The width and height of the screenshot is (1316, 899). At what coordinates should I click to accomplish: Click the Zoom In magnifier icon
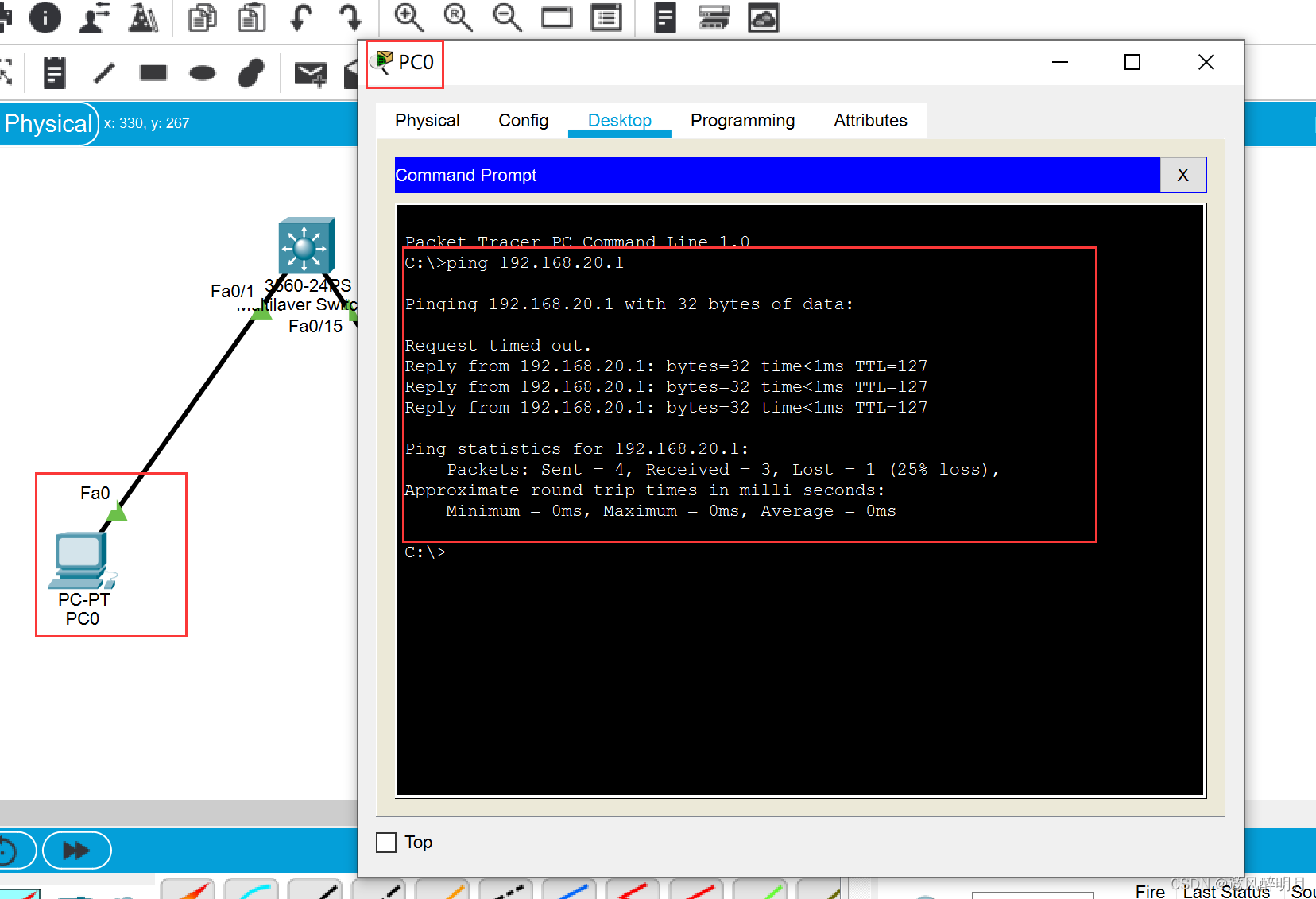click(x=408, y=17)
